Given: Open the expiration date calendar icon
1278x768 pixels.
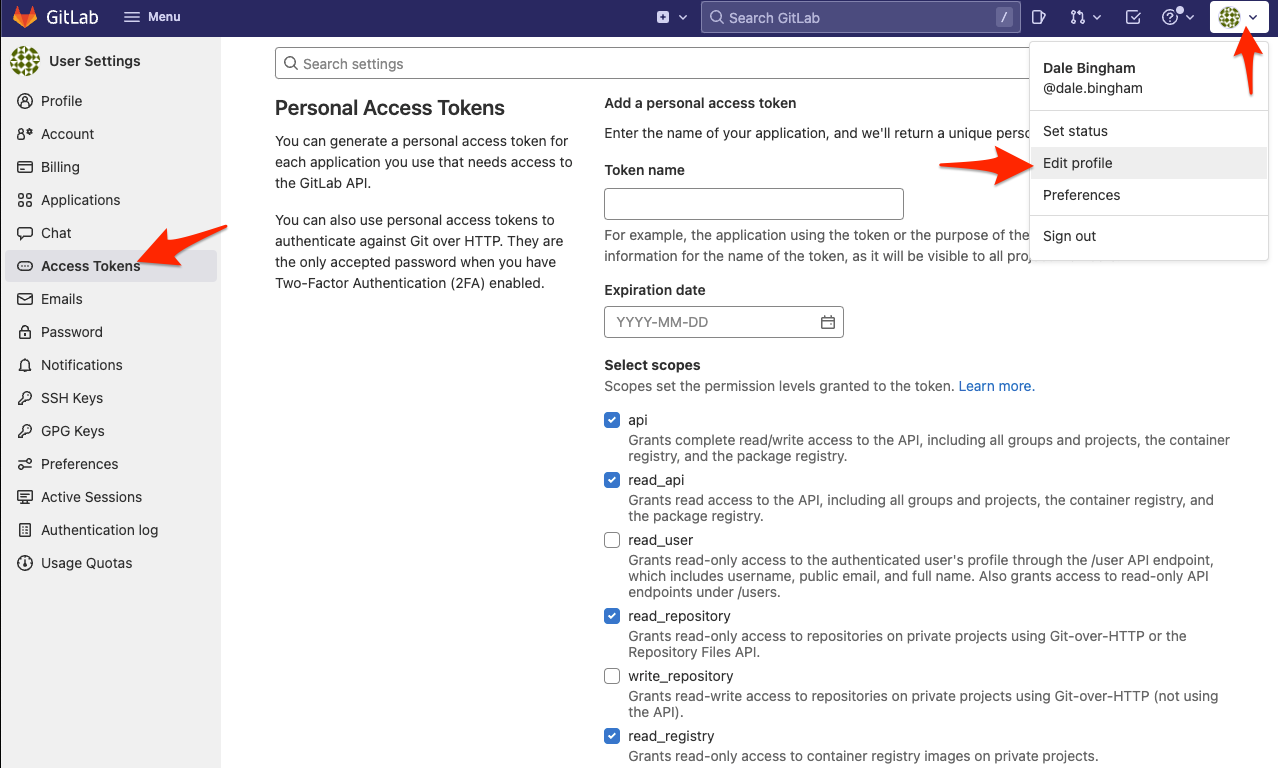Looking at the screenshot, I should pyautogui.click(x=828, y=322).
